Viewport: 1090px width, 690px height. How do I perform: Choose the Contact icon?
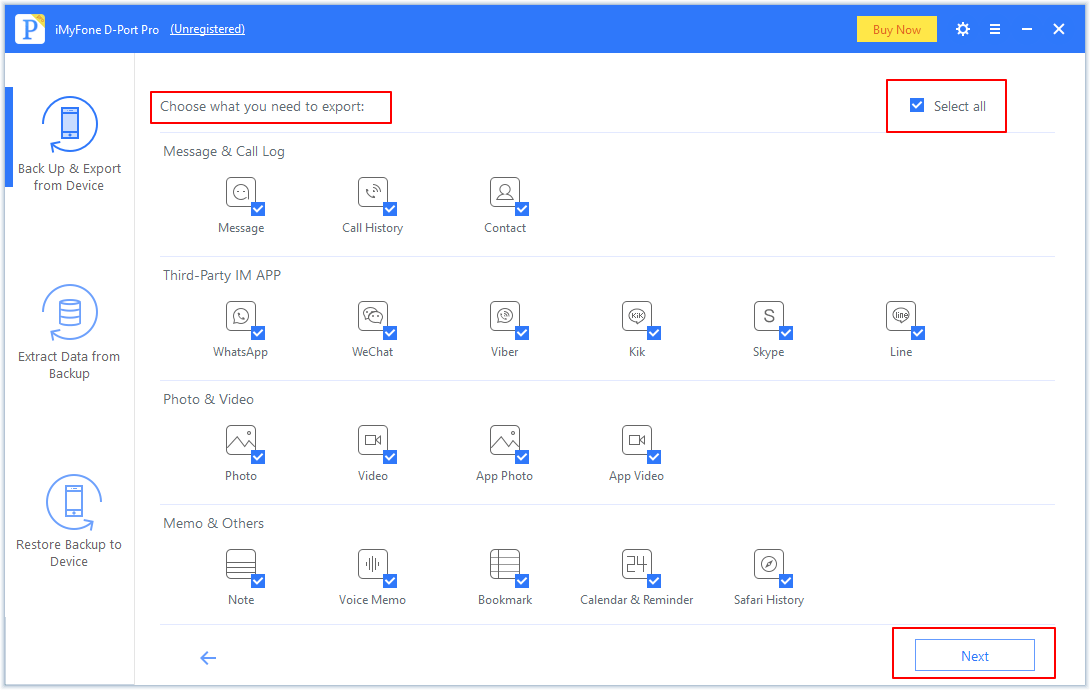click(x=505, y=192)
